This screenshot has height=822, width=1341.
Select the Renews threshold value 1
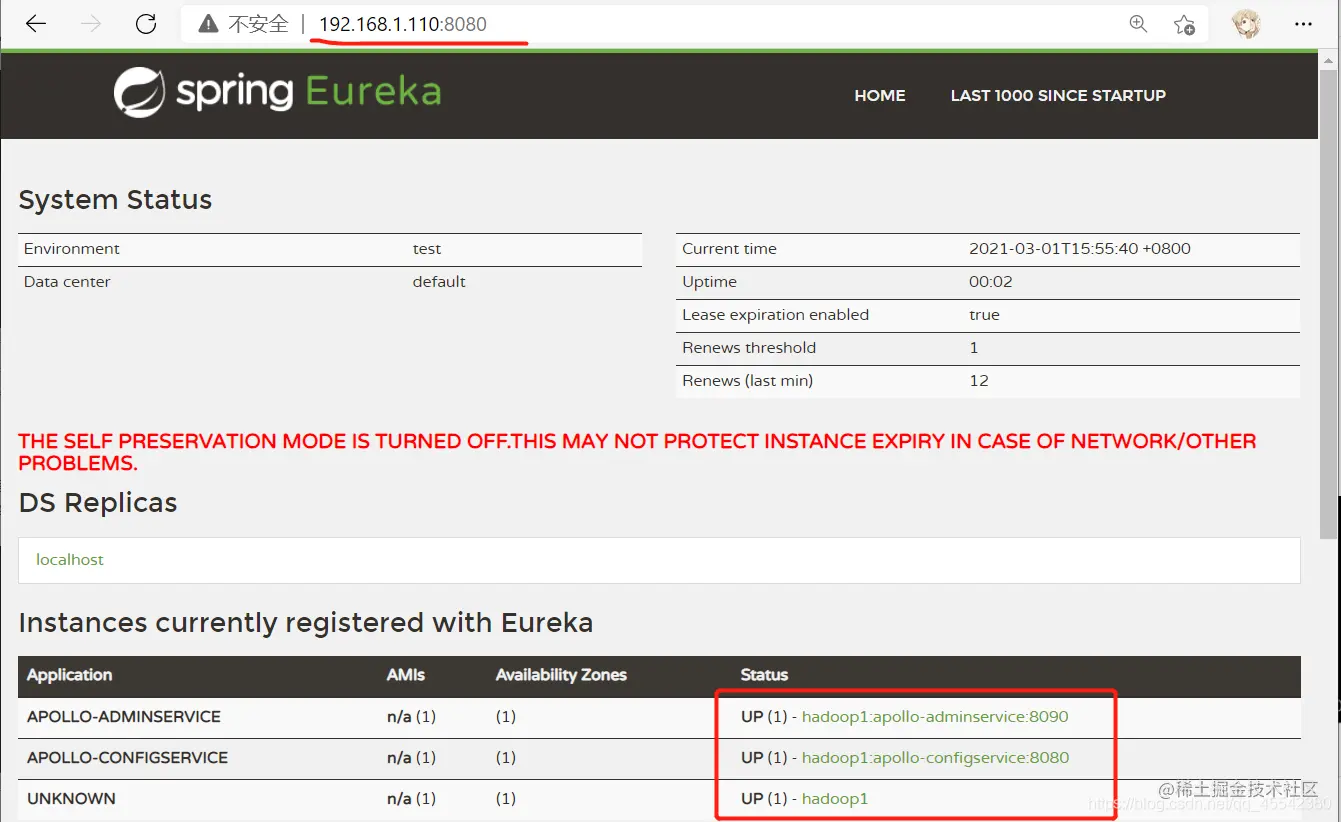coord(974,348)
